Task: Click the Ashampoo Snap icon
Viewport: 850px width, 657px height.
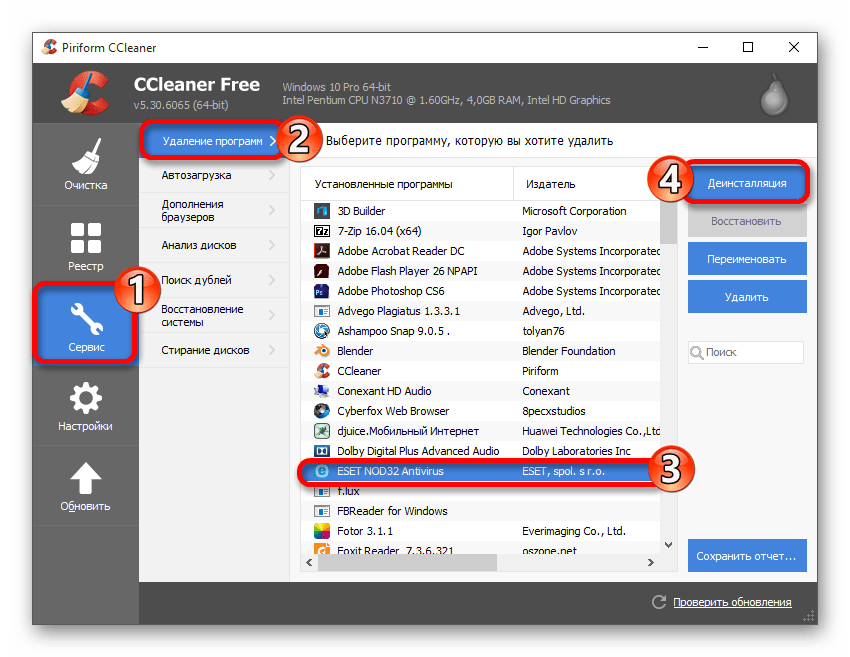Action: (322, 331)
